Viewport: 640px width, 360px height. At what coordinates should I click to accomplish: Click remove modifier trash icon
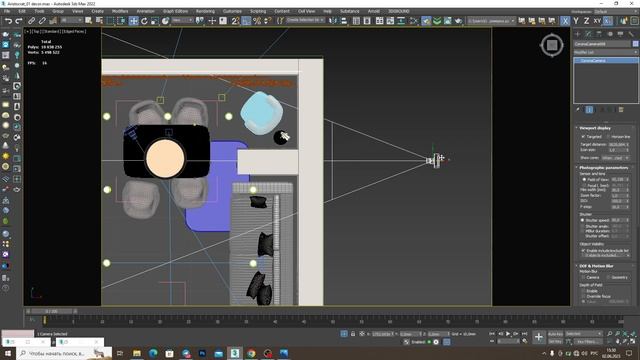coord(621,109)
